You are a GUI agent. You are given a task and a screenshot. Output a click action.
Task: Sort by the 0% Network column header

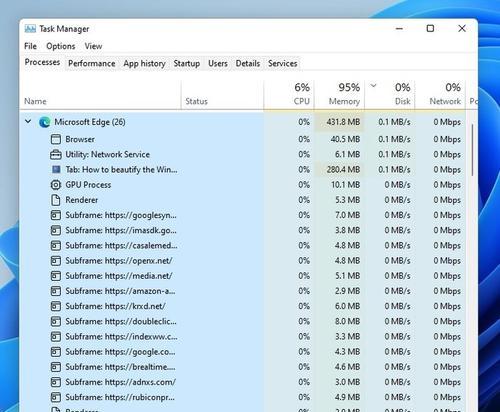point(440,95)
